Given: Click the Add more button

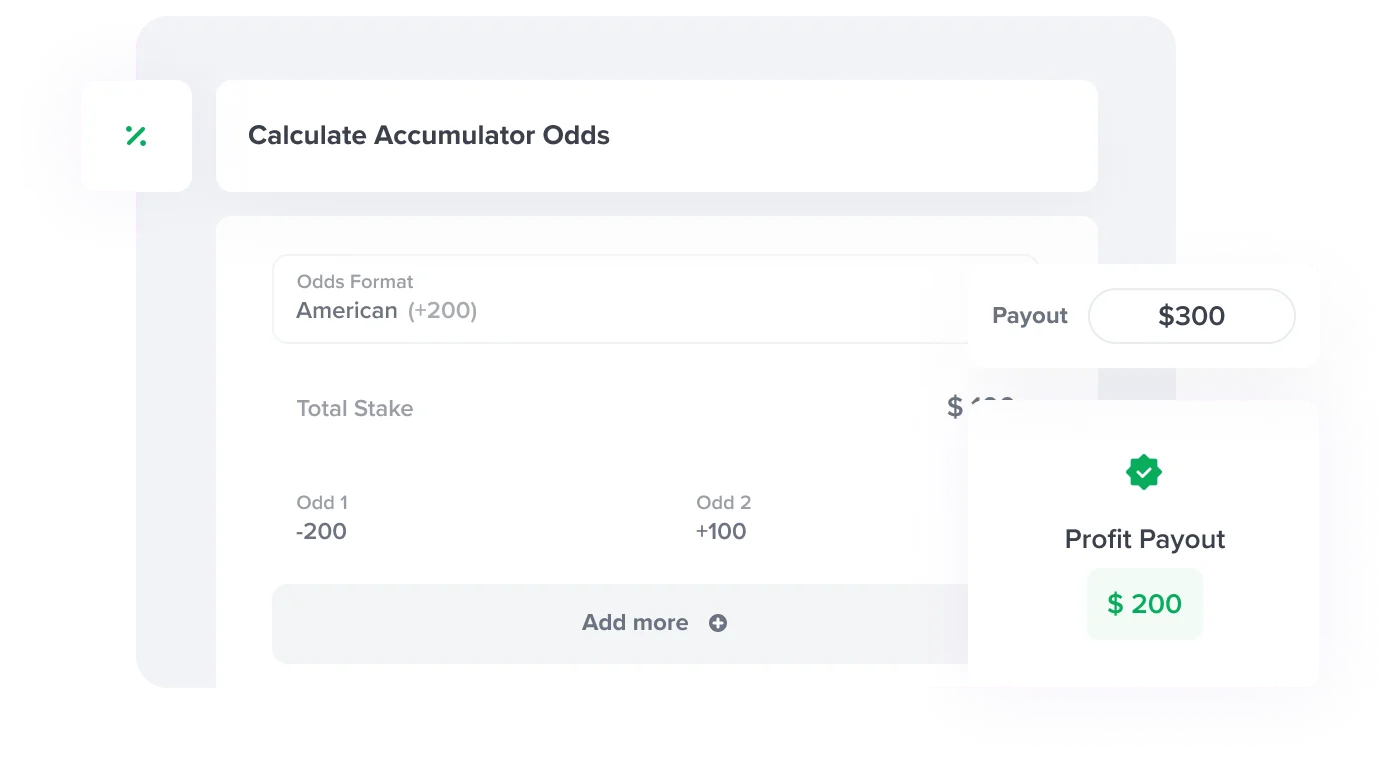Looking at the screenshot, I should coord(620,624).
